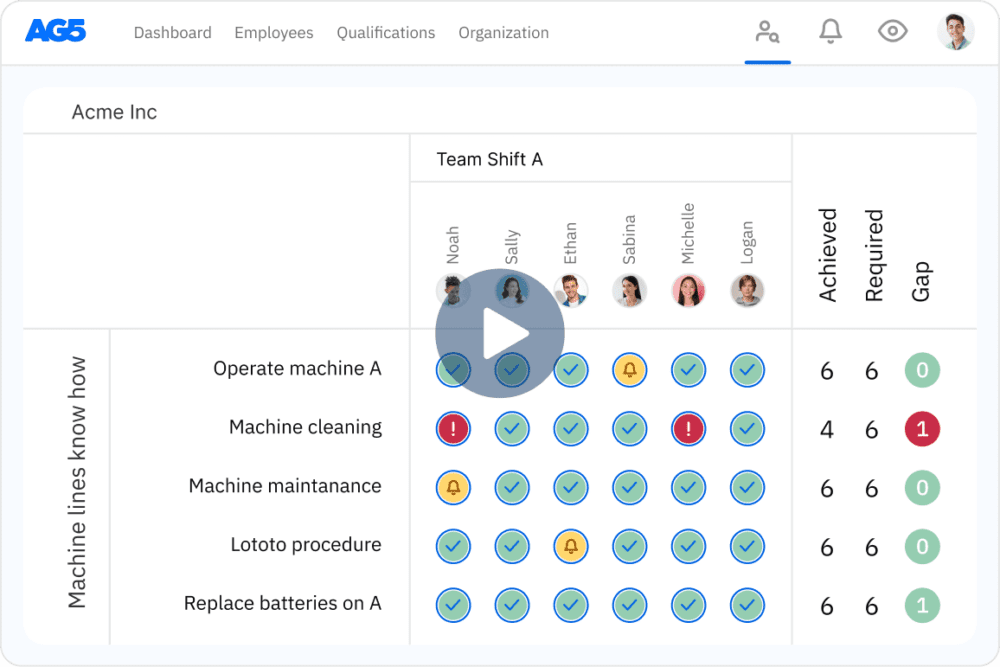The width and height of the screenshot is (1000, 667).
Task: Click Noah's bell for Machine maintanance
Action: (453, 487)
